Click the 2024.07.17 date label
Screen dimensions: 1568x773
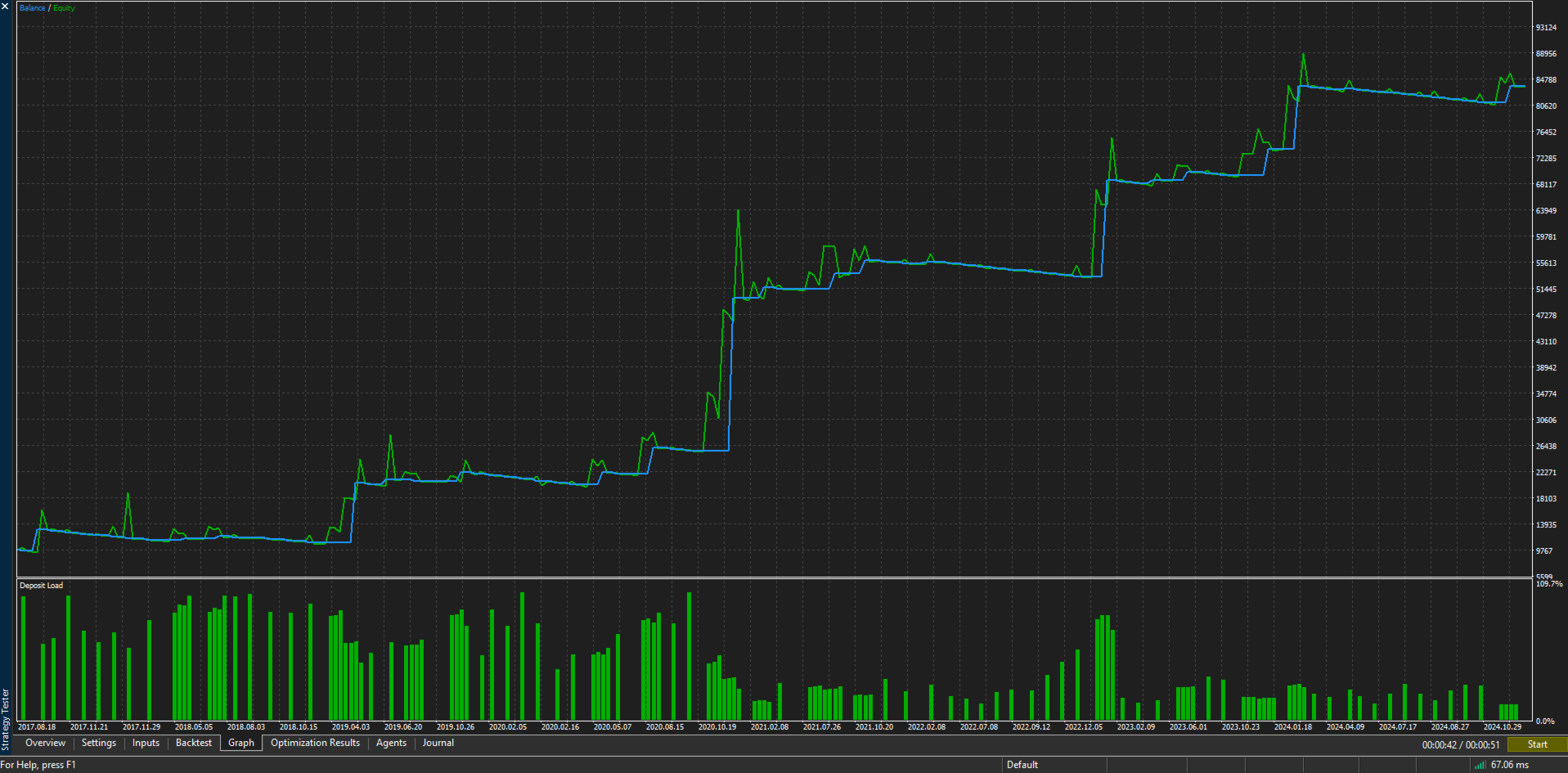pyautogui.click(x=1398, y=727)
